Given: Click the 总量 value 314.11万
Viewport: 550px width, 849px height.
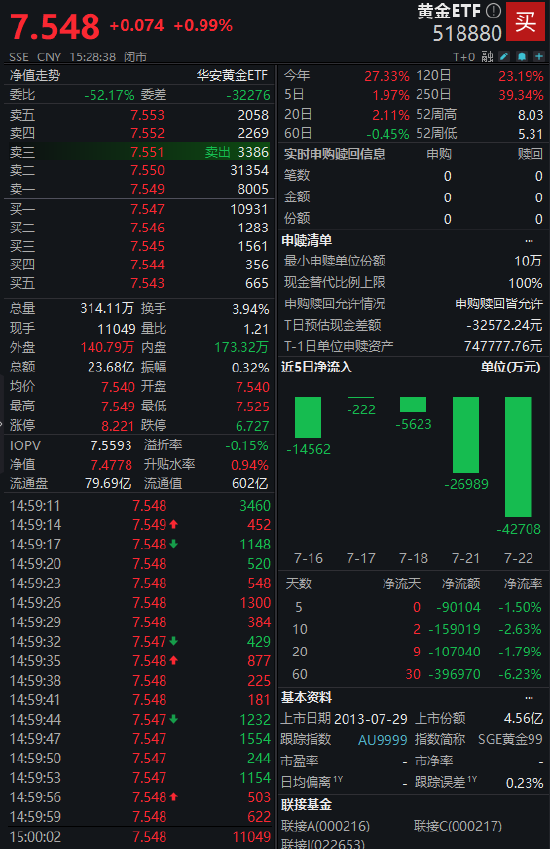Looking at the screenshot, I should (x=107, y=309).
